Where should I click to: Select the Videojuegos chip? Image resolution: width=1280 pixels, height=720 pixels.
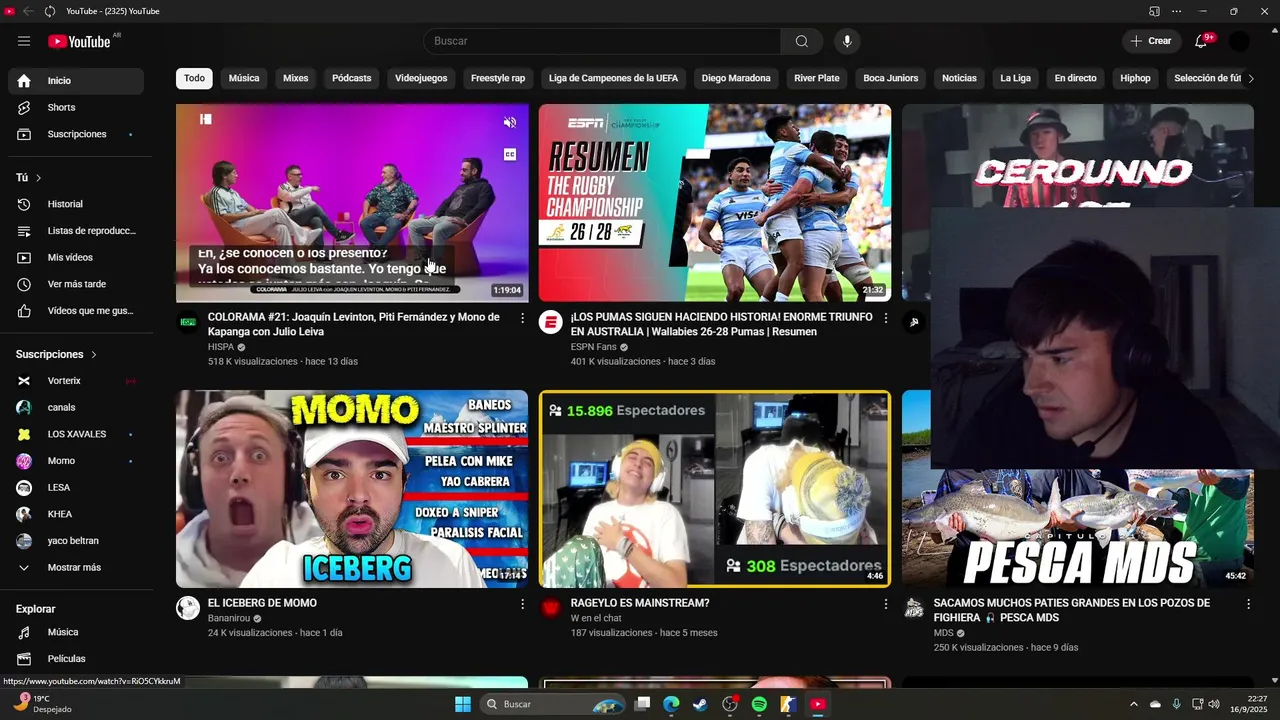(x=421, y=78)
